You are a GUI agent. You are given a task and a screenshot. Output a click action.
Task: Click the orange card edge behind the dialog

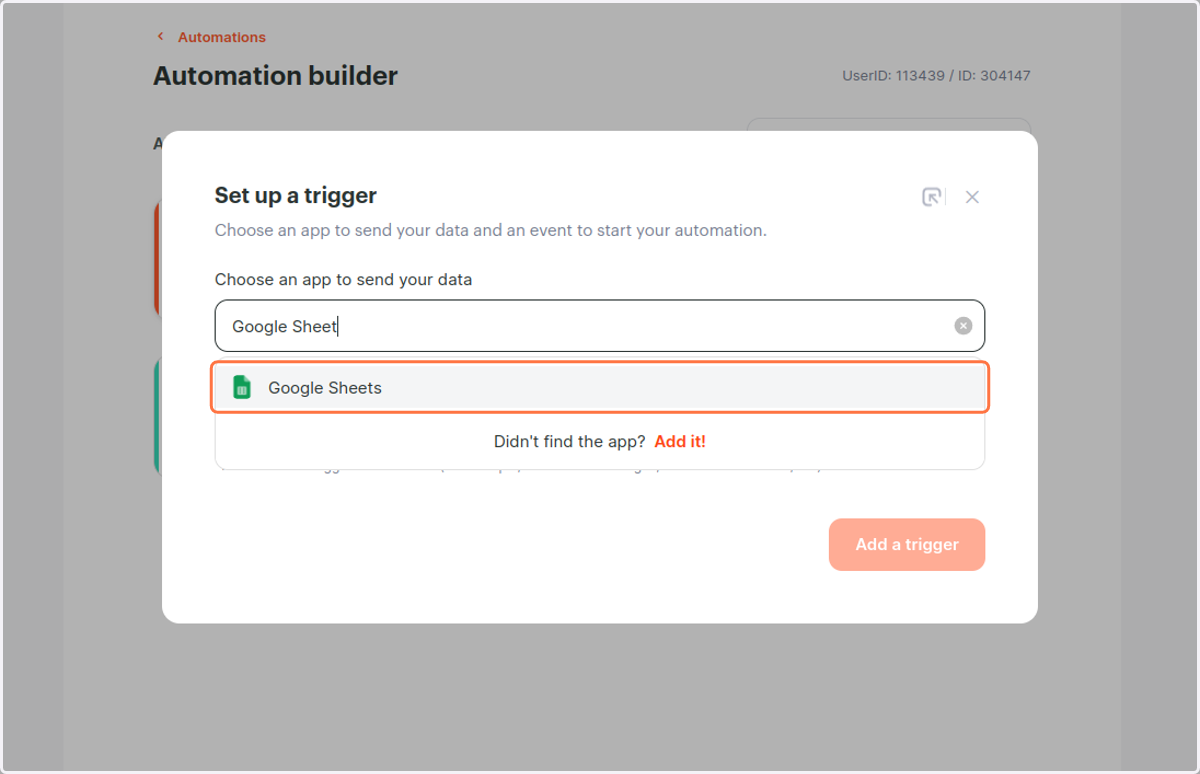tap(158, 258)
